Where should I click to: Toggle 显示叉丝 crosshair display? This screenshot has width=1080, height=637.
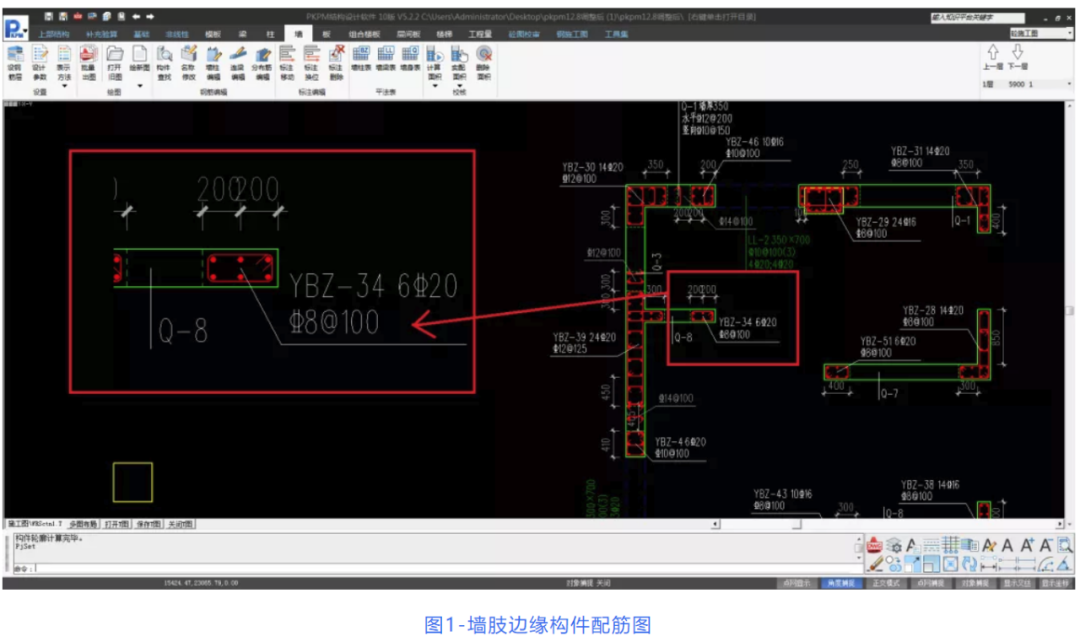click(x=1017, y=583)
